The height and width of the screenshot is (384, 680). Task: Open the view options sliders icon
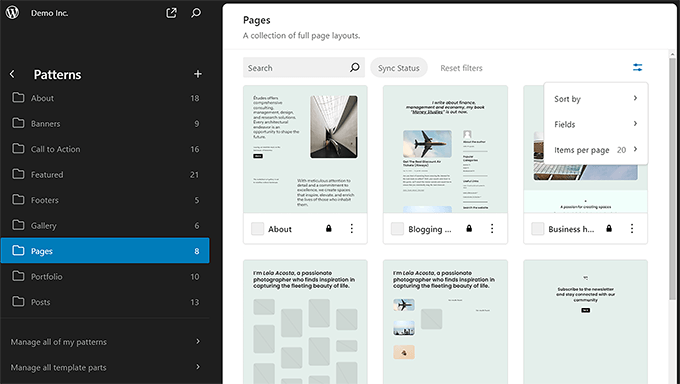click(x=638, y=68)
